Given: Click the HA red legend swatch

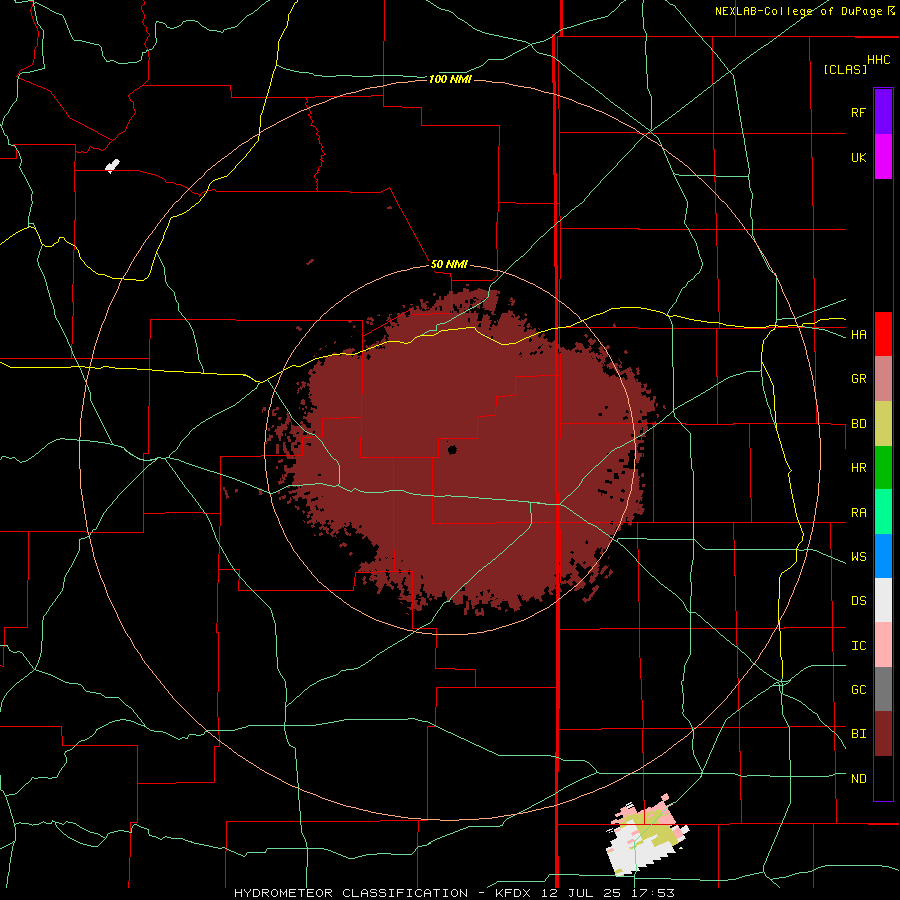Looking at the screenshot, I should (x=883, y=334).
